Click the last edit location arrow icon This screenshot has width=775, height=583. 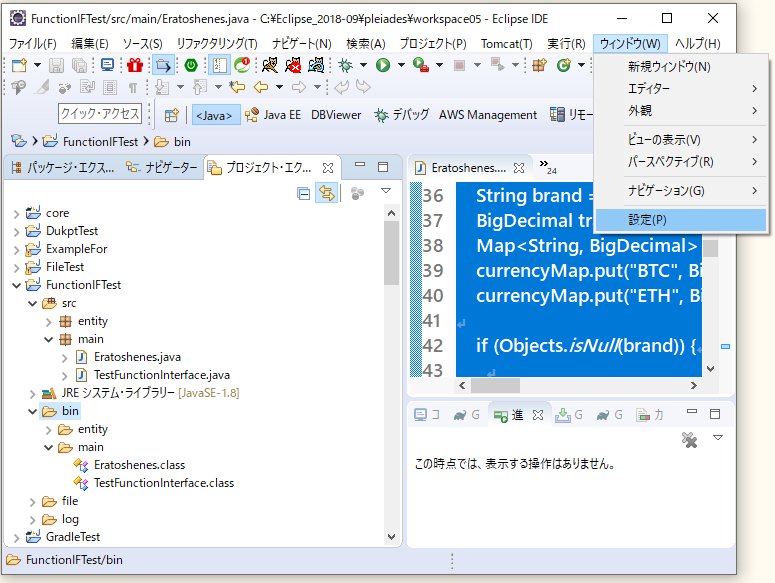pyautogui.click(x=237, y=87)
